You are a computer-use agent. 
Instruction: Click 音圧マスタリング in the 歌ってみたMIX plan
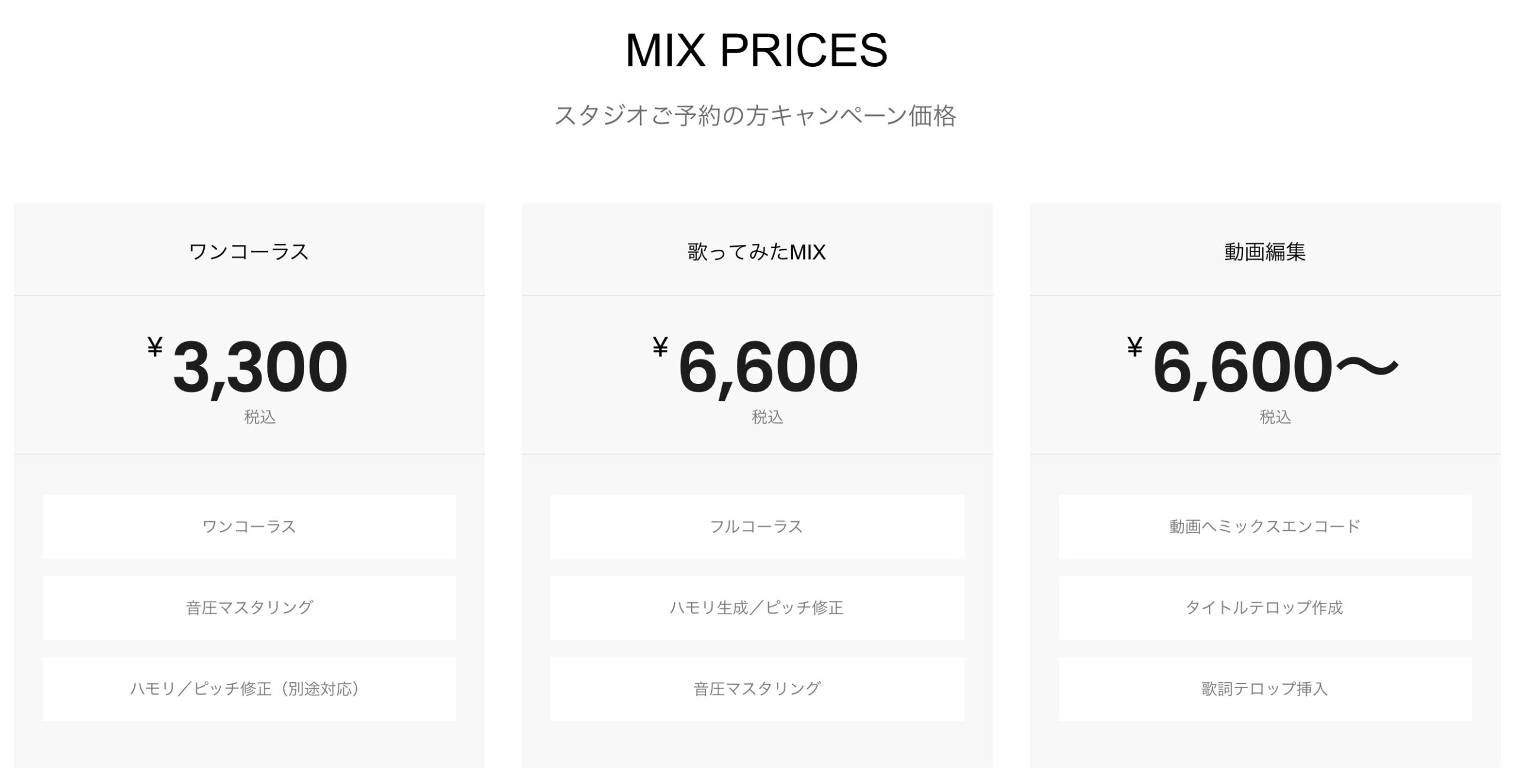[x=757, y=689]
